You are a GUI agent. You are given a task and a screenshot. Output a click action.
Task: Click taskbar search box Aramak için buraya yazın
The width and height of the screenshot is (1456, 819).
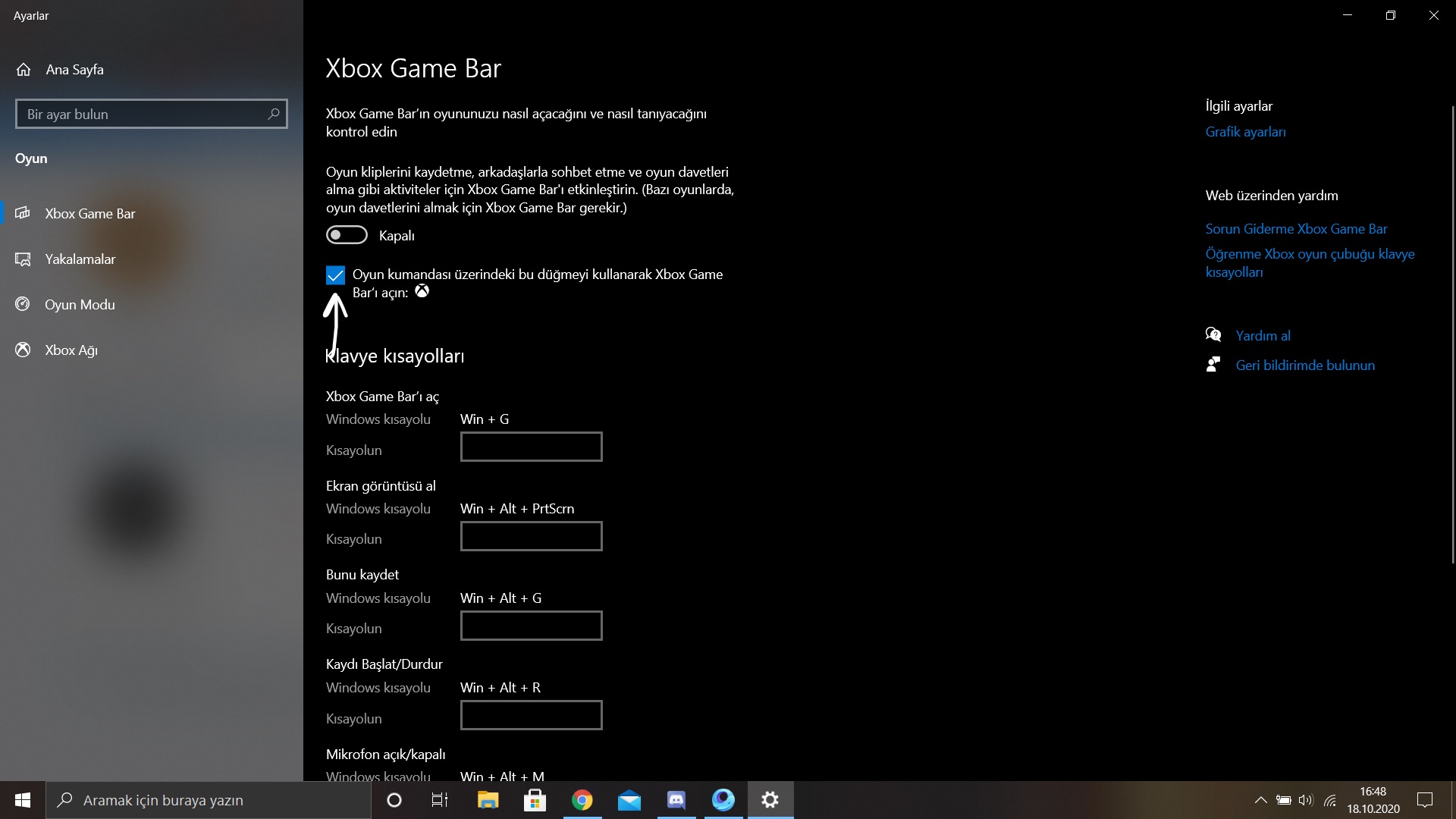[209, 800]
